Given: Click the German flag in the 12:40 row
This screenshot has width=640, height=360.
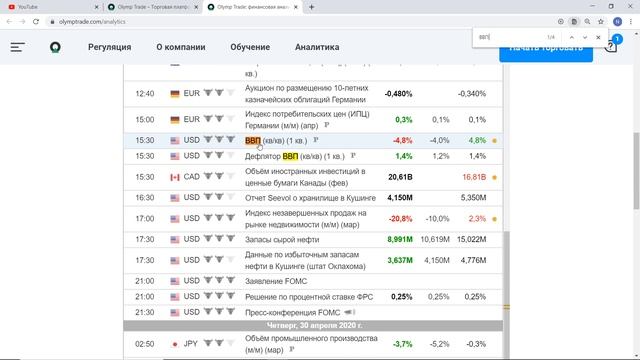Looking at the screenshot, I should coord(175,93).
